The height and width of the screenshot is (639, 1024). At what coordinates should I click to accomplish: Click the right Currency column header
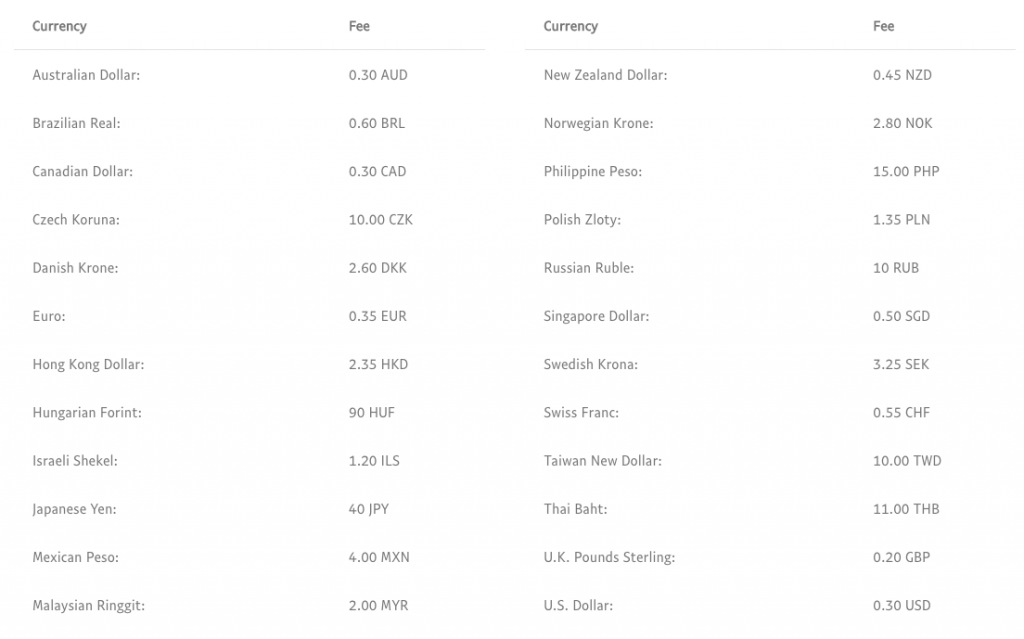click(x=570, y=26)
